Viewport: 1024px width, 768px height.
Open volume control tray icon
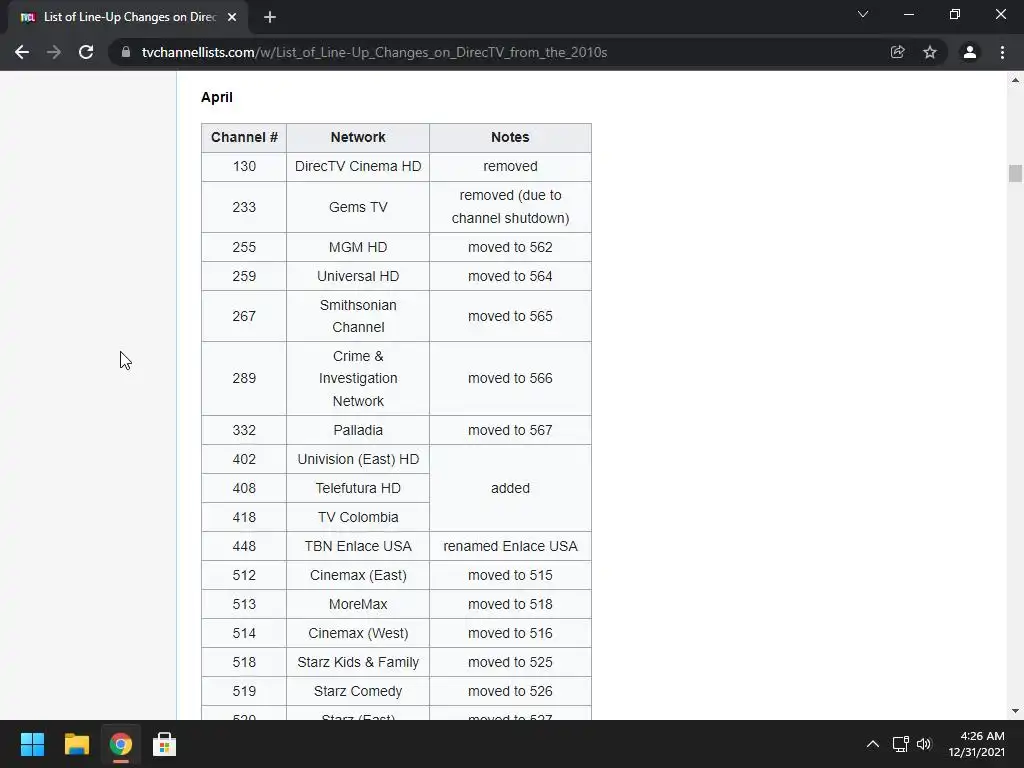[924, 744]
